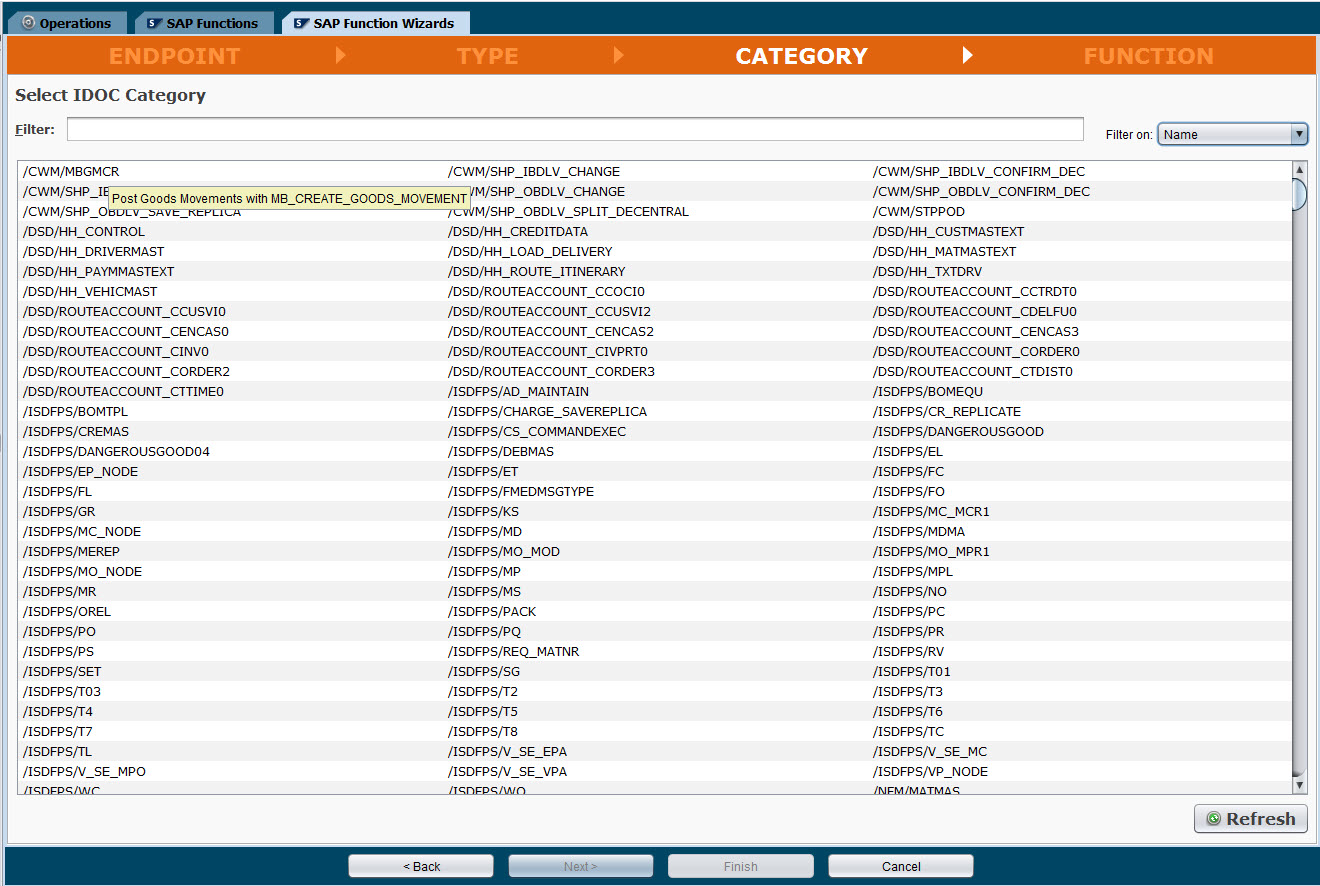The height and width of the screenshot is (886, 1320).
Task: Select /ISDFPS/DEBMAS entry
Action: point(501,452)
